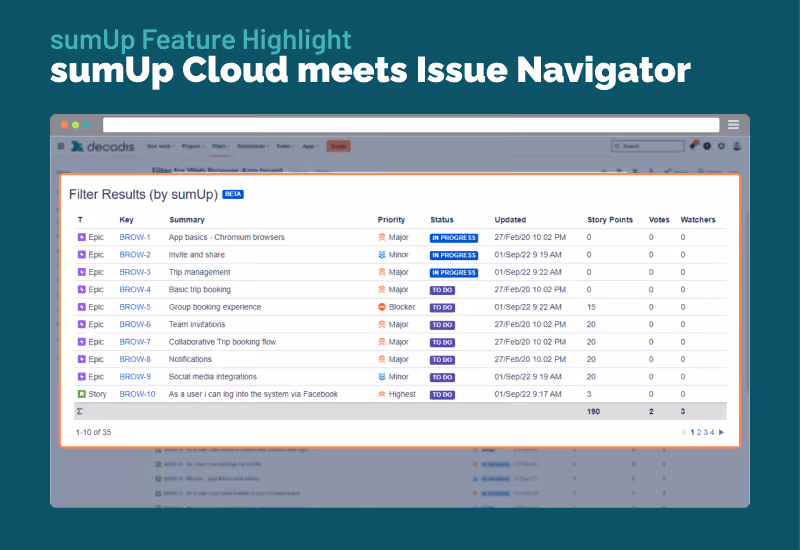
Task: Click the sigma sum row symbol
Action: (80, 411)
